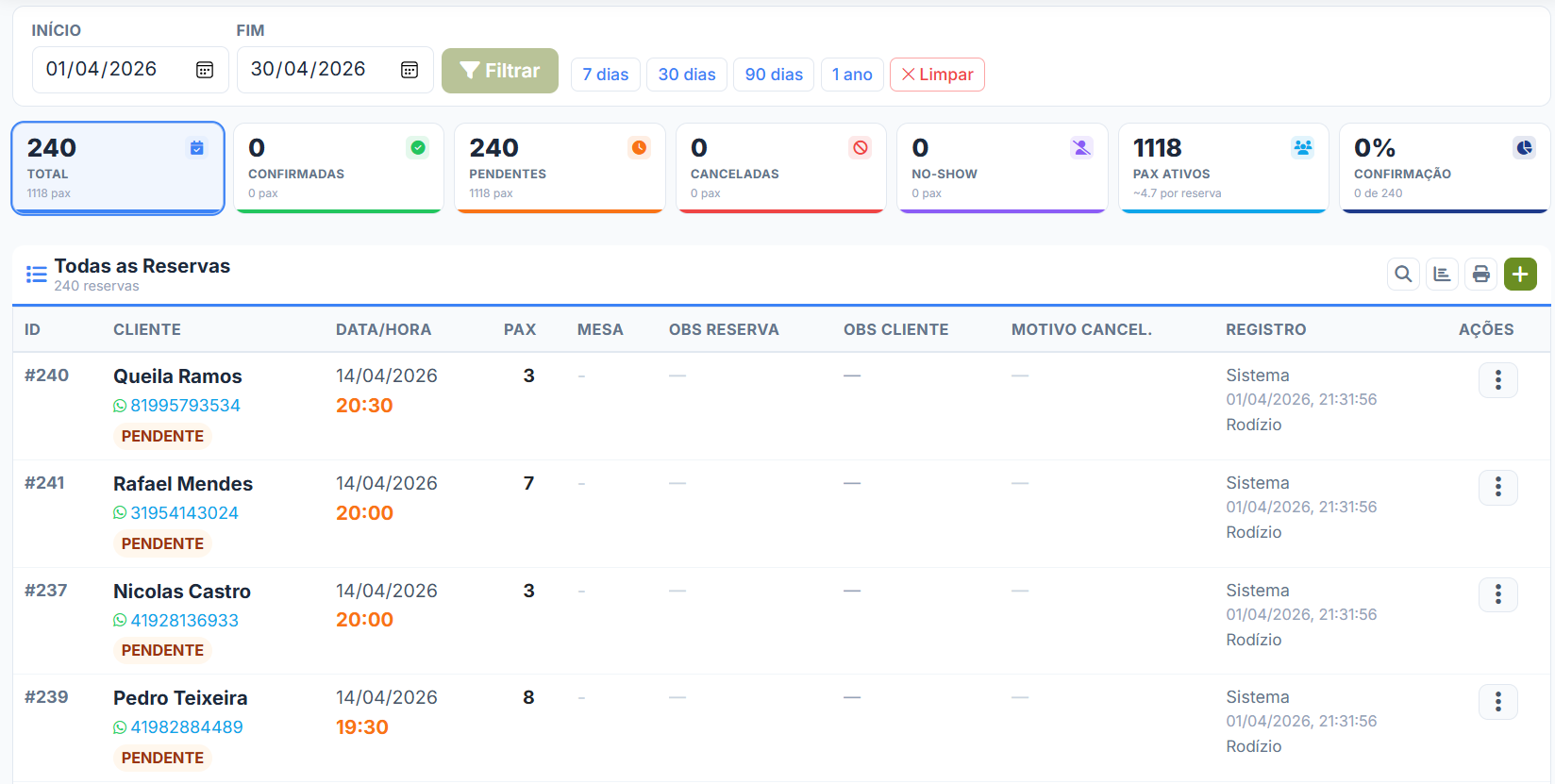The width and height of the screenshot is (1555, 784).
Task: Click the printer icon to print reservations
Action: coord(1480,275)
